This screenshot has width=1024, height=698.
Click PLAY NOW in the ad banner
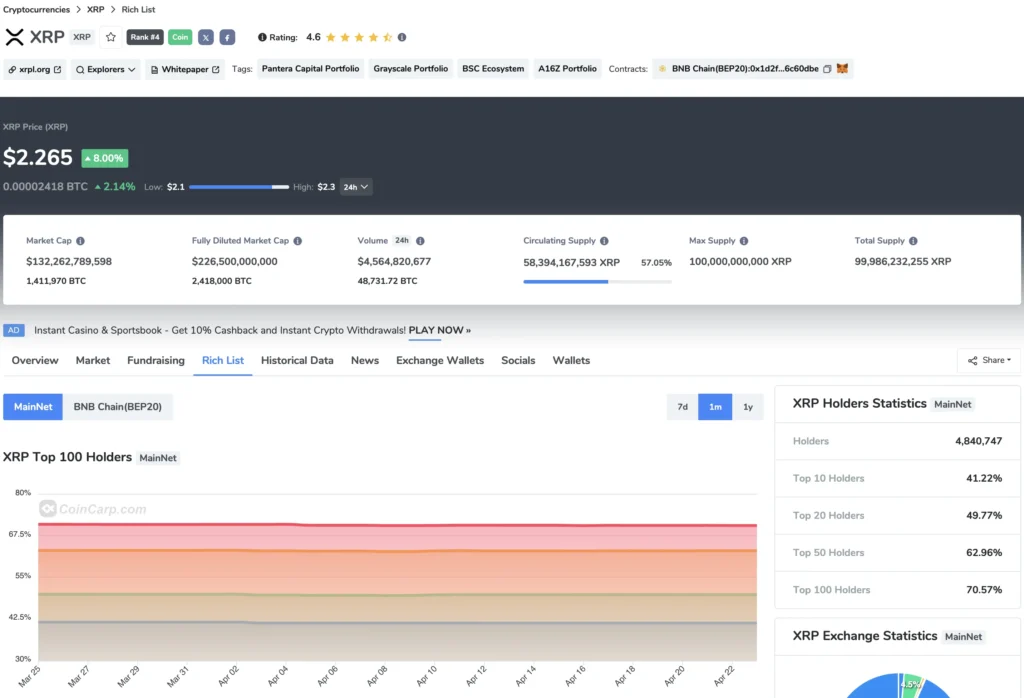coord(439,330)
